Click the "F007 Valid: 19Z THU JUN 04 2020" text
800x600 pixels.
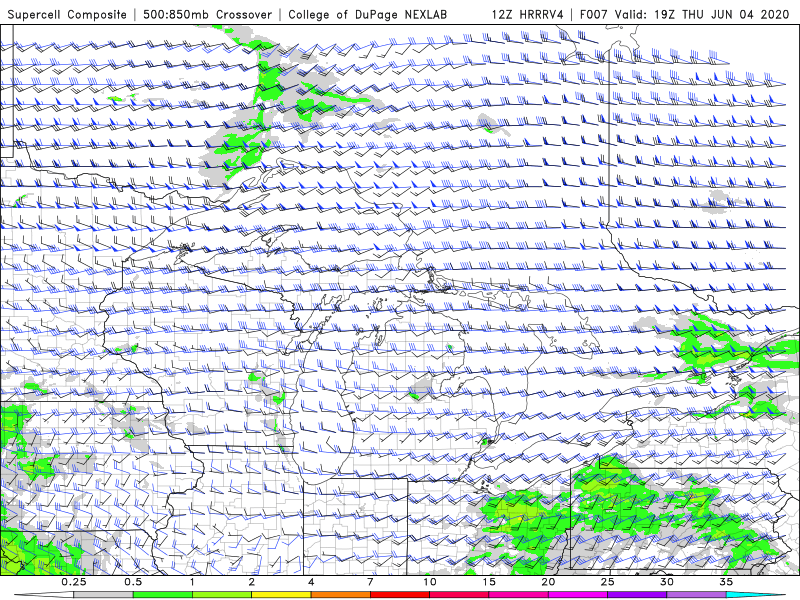pyautogui.click(x=684, y=15)
